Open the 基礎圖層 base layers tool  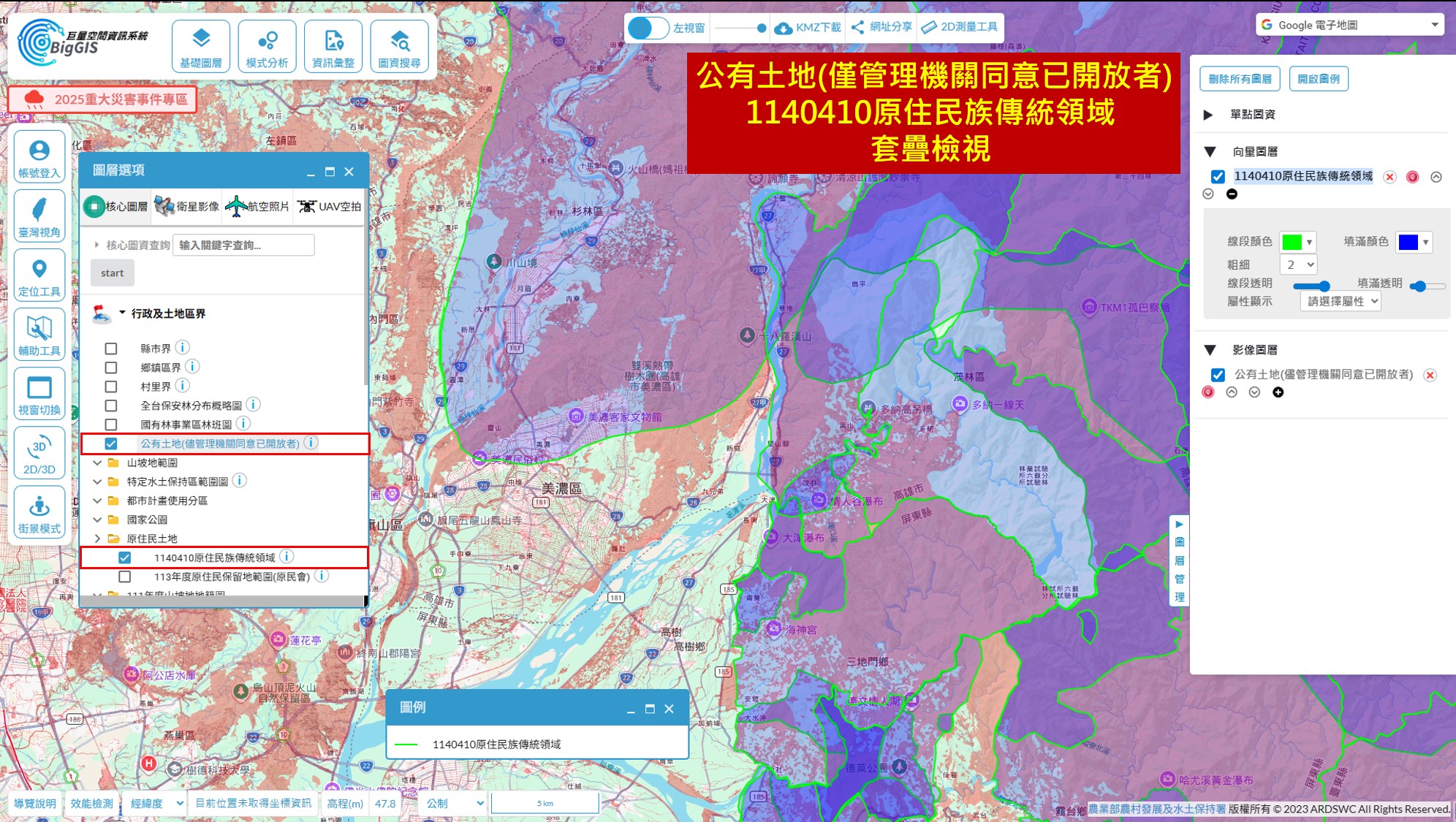201,46
